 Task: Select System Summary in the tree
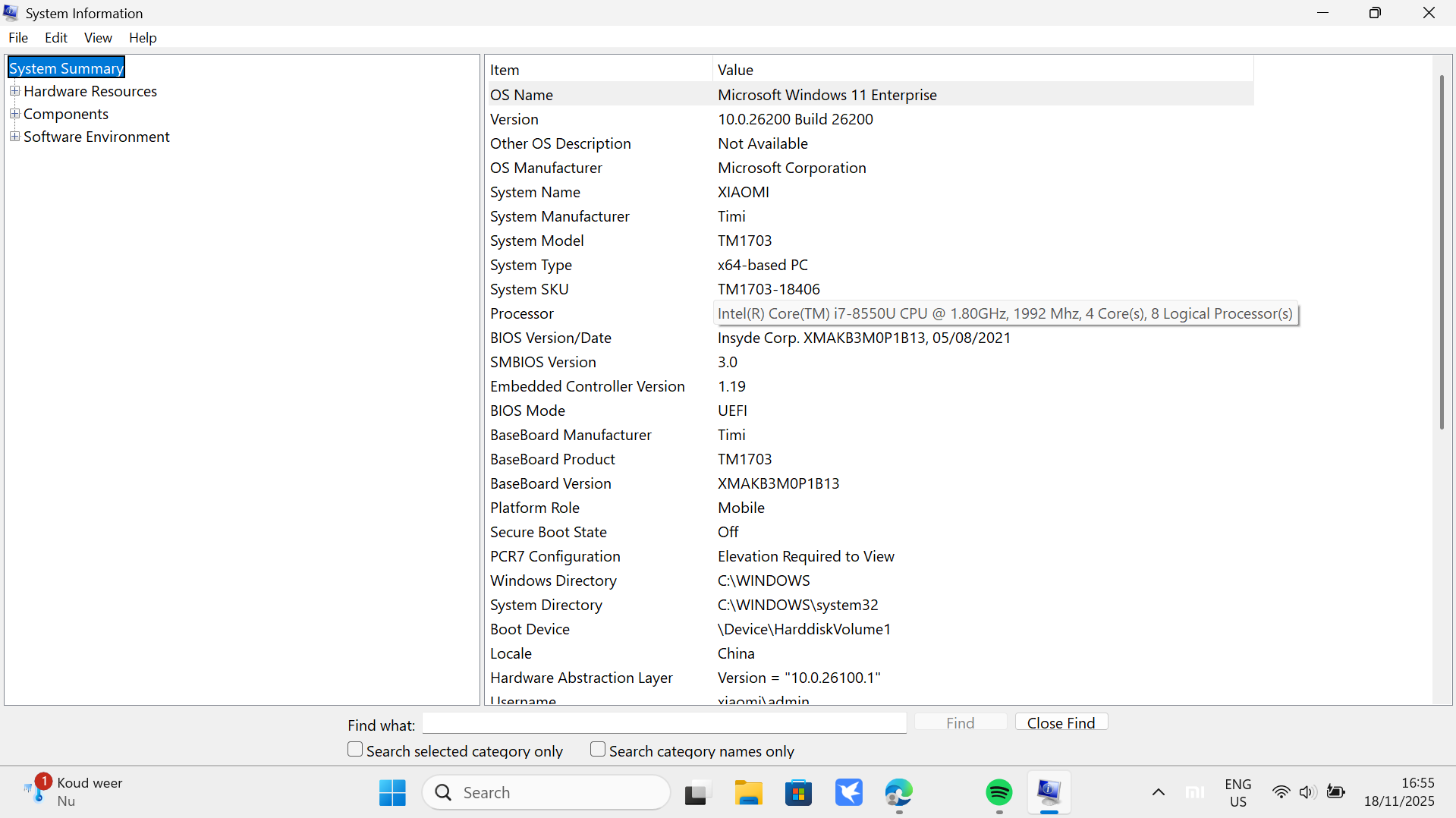pyautogui.click(x=66, y=68)
